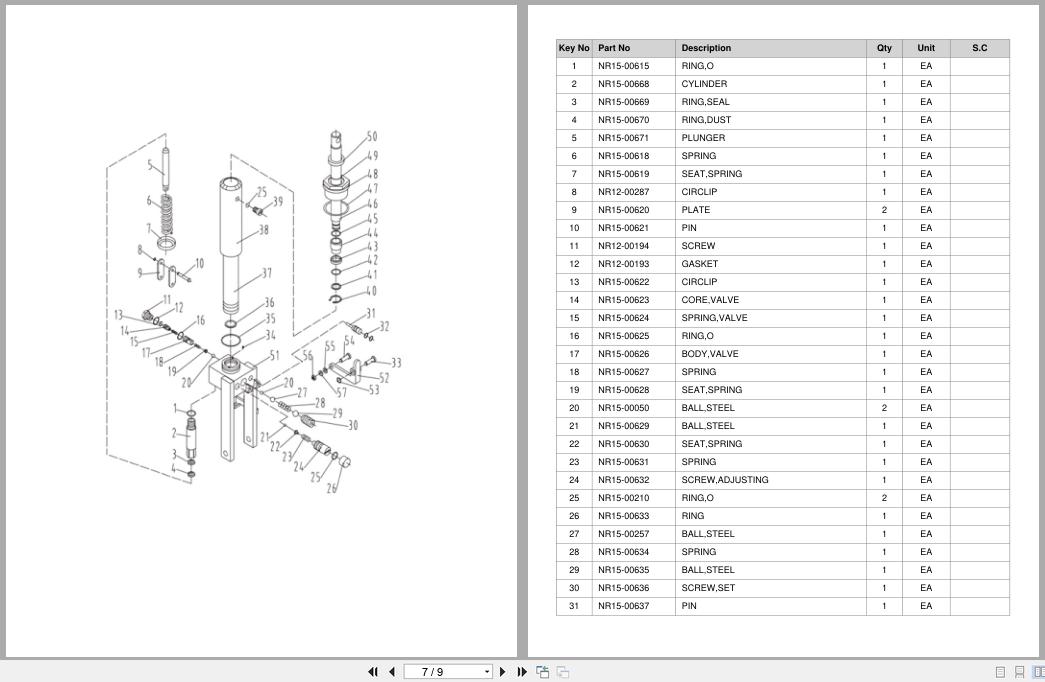Select part number NR12-00194
This screenshot has width=1045, height=682.
[x=623, y=246]
